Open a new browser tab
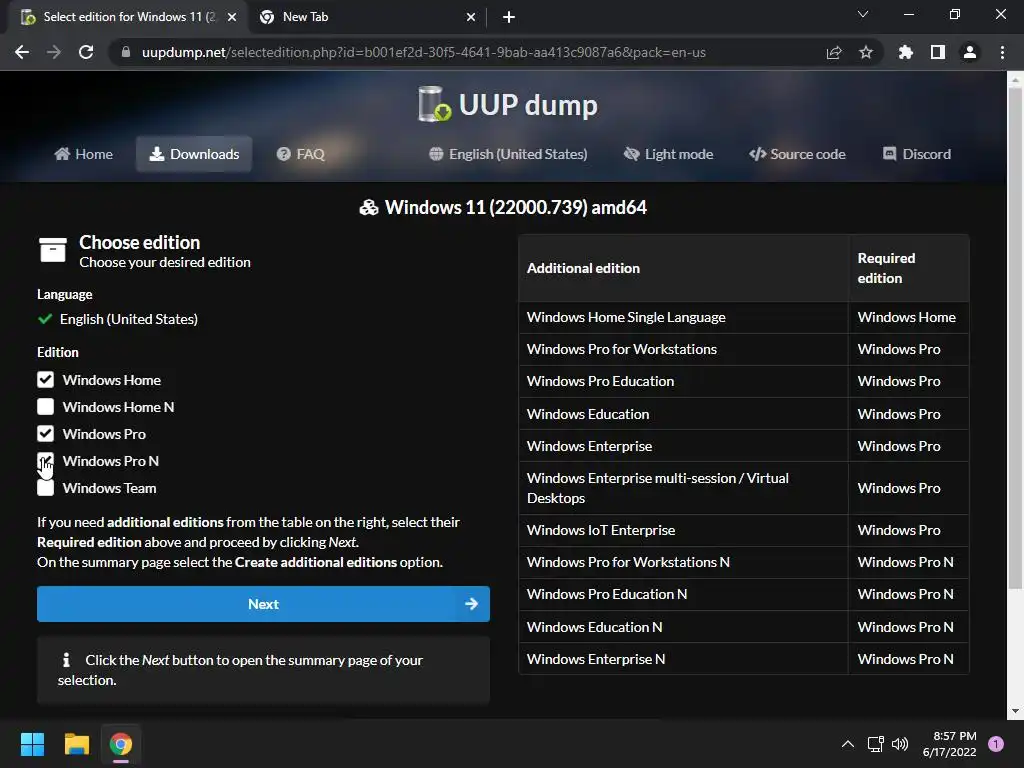This screenshot has width=1024, height=768. coord(509,17)
